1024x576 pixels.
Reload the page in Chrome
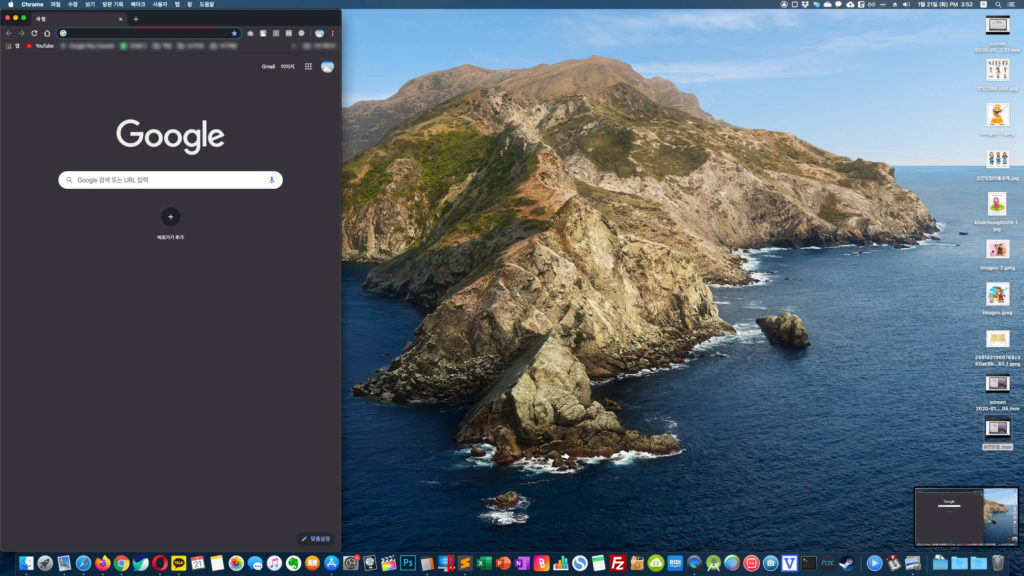click(34, 33)
